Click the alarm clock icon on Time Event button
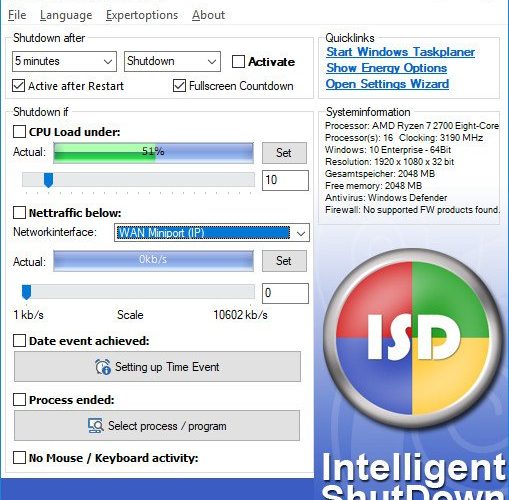The width and height of the screenshot is (509, 500). point(103,367)
